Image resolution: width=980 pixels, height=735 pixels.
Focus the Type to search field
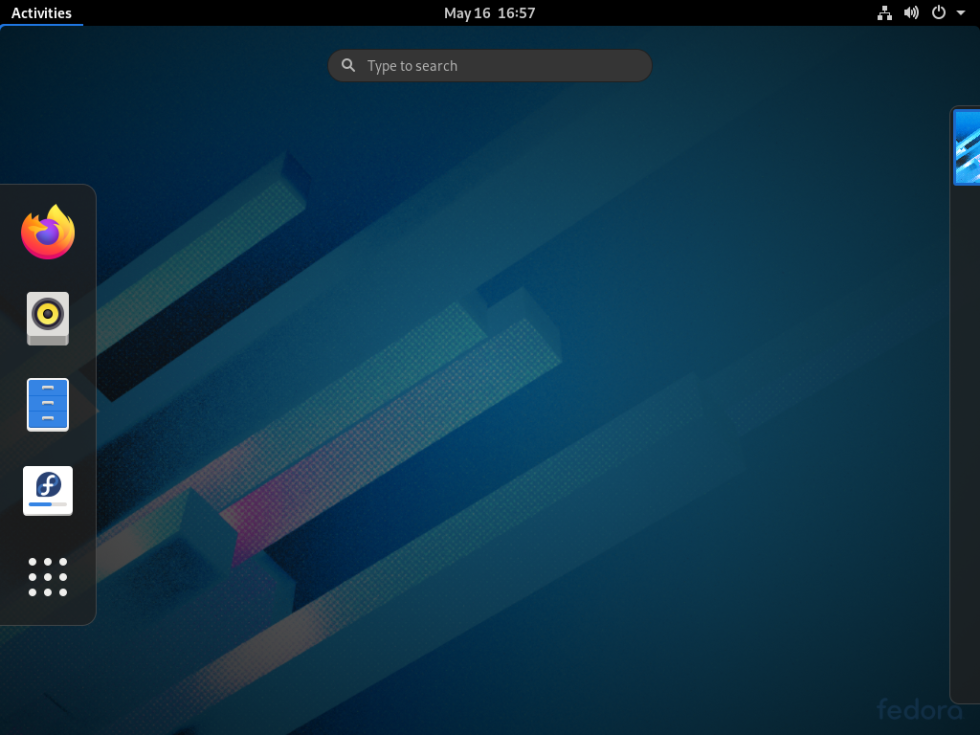(500, 66)
